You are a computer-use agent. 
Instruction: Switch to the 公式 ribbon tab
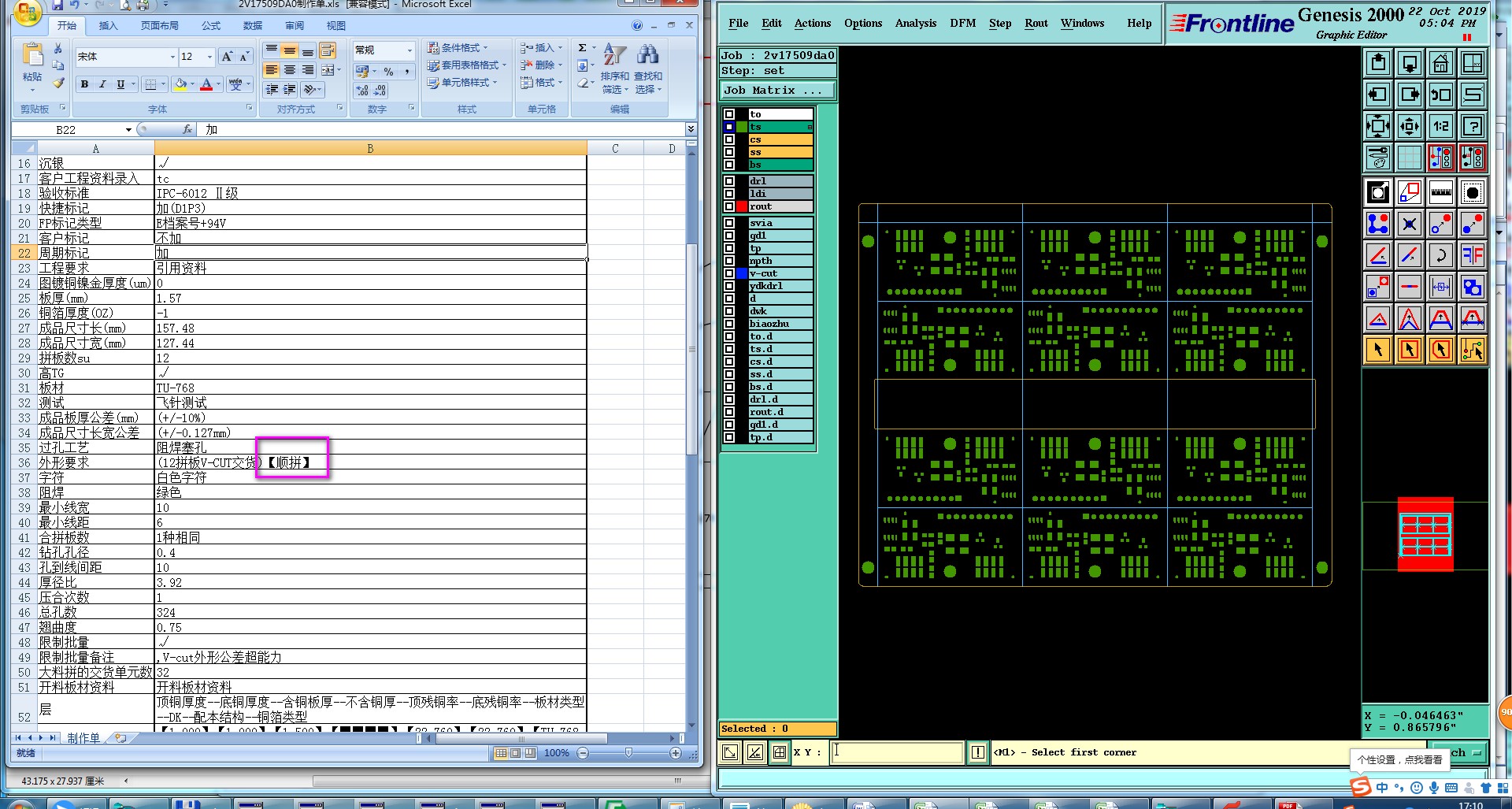pos(211,26)
